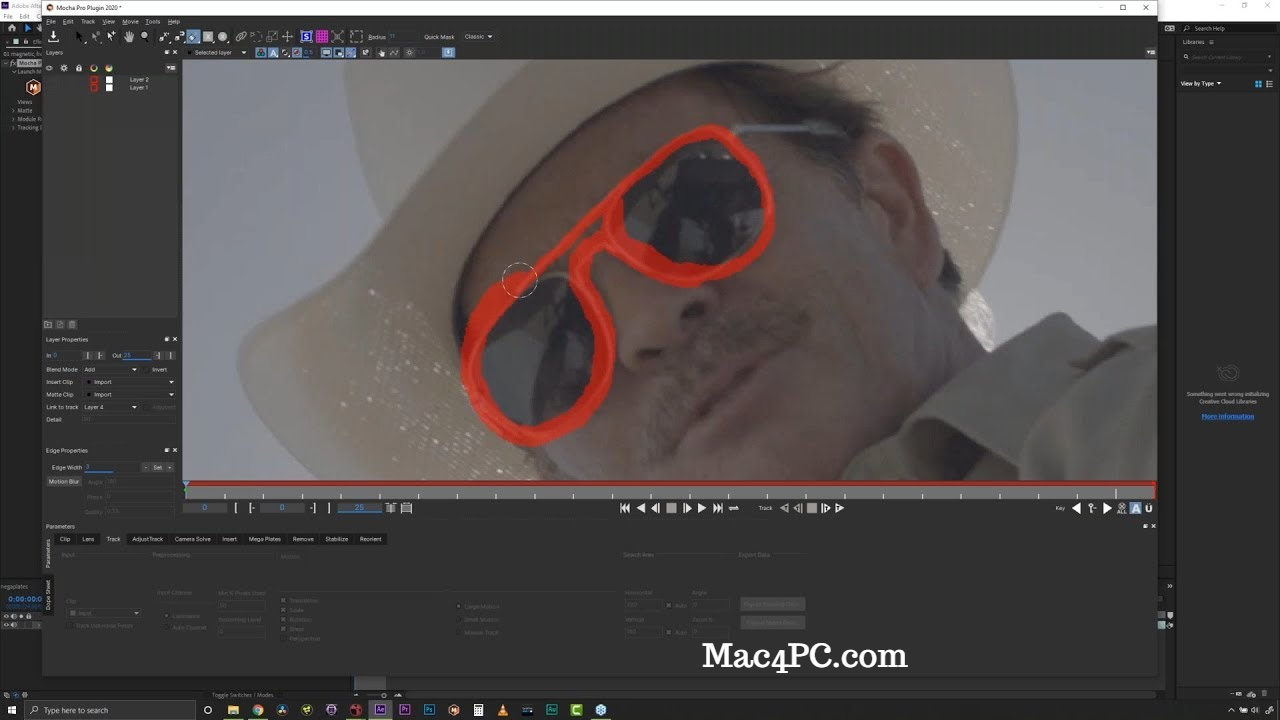The width and height of the screenshot is (1280, 720).
Task: Select the Add X-Spline to layer tool
Action: click(178, 37)
